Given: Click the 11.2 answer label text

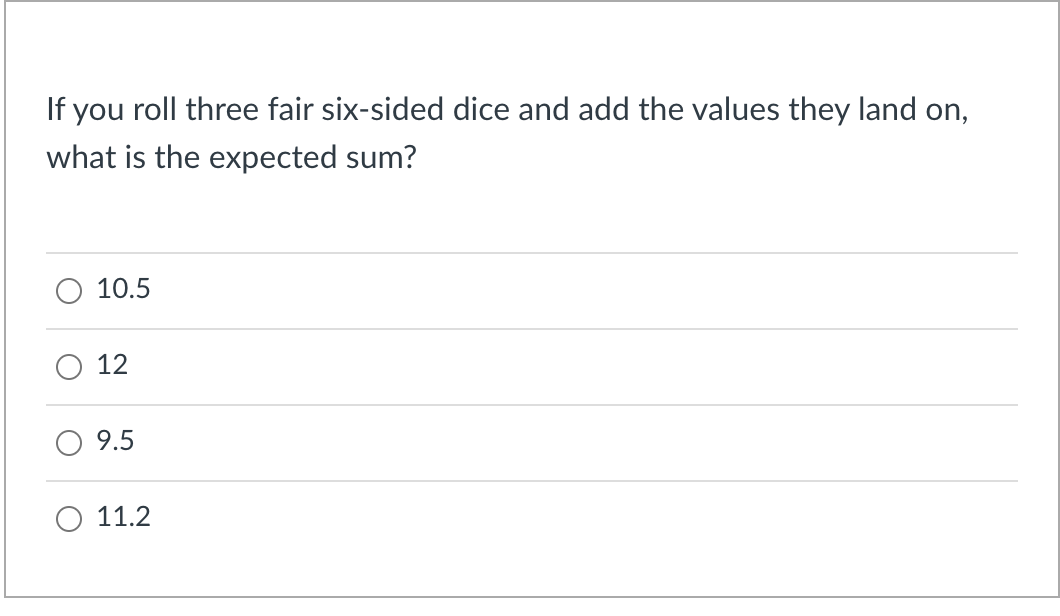Looking at the screenshot, I should [x=124, y=518].
